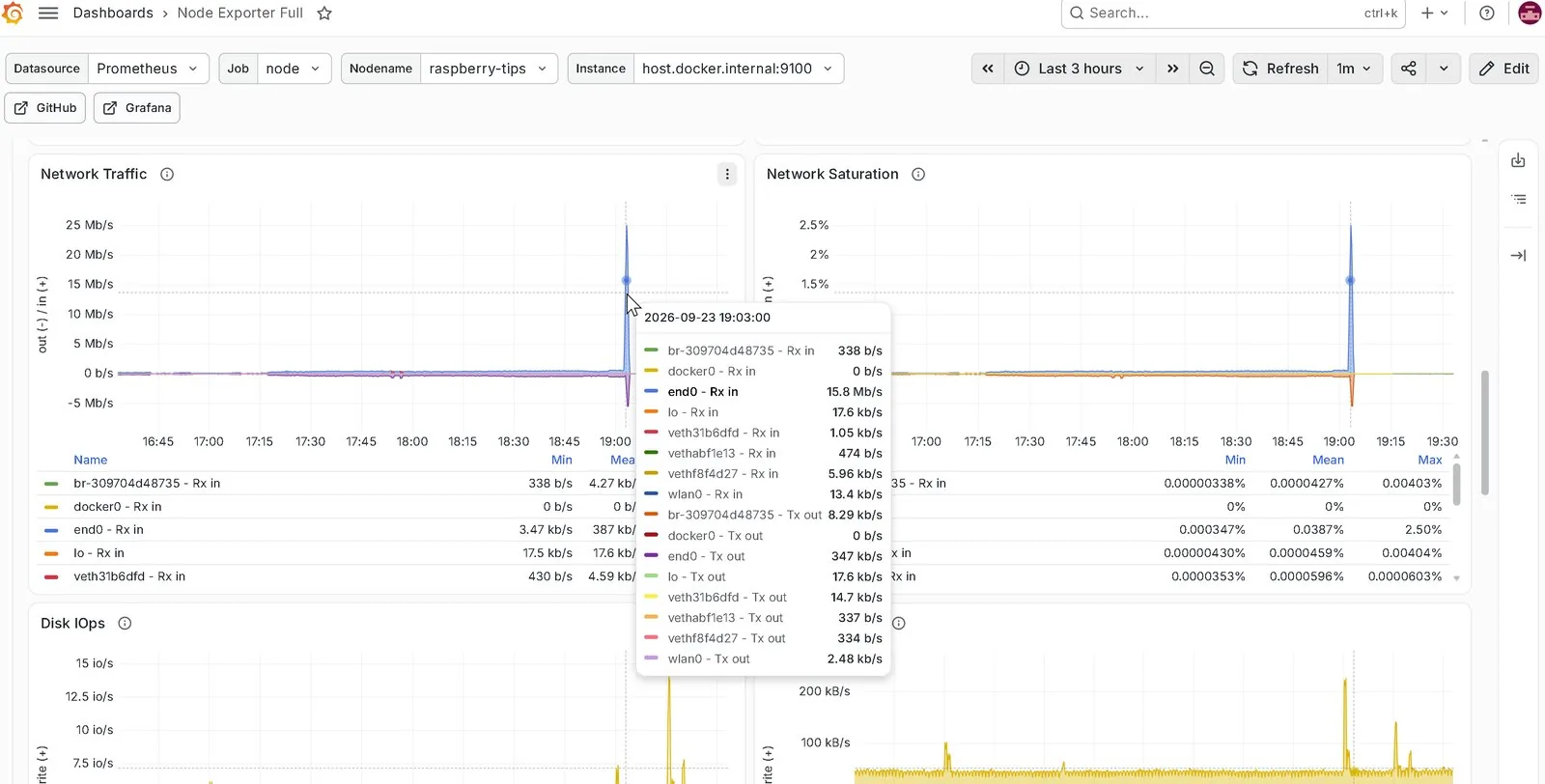
Task: Toggle br-309704d48735 - Rx in legend series
Action: click(147, 484)
